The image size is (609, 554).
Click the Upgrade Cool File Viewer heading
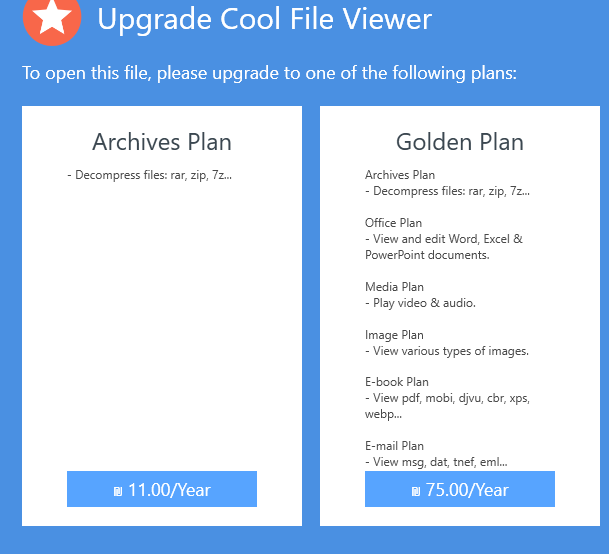click(264, 18)
